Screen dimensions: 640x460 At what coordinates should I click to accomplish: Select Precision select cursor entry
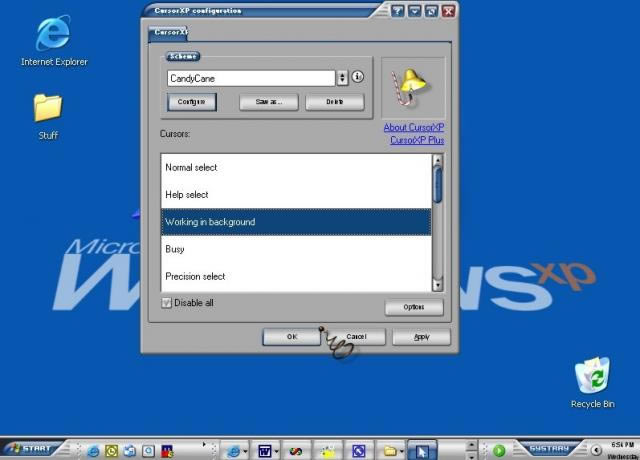296,276
